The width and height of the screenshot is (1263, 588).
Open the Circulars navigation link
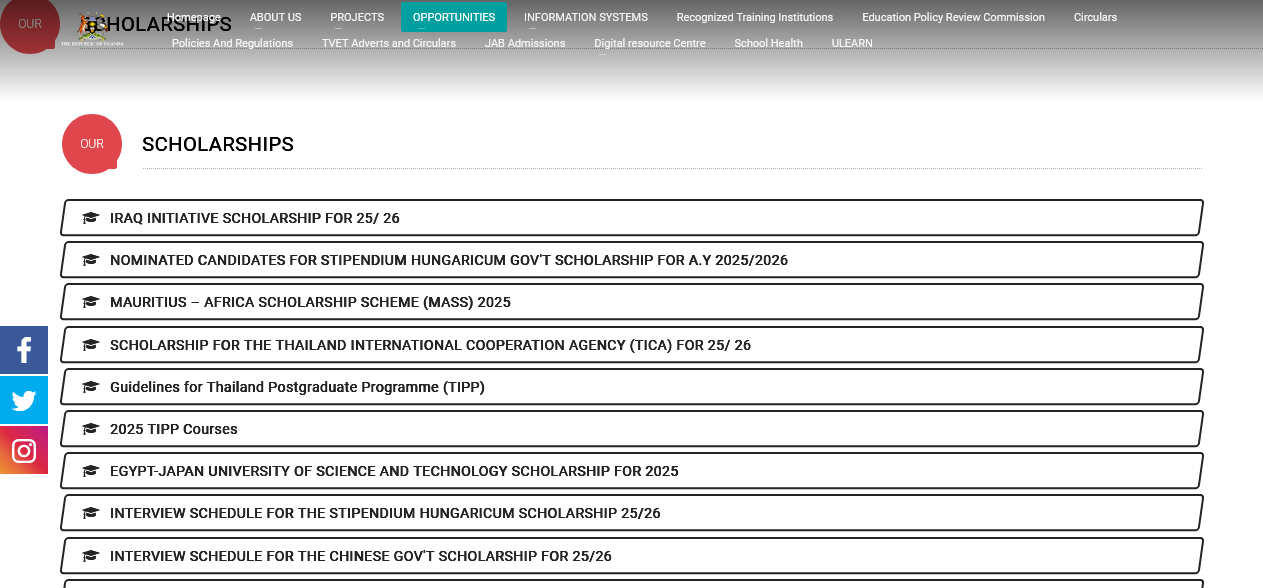(x=1095, y=17)
